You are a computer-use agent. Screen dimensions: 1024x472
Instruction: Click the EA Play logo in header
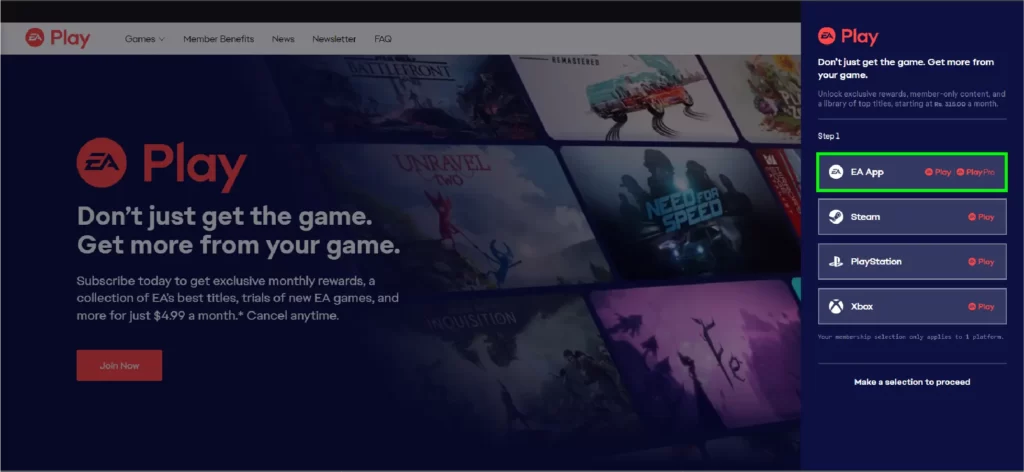[x=57, y=39]
